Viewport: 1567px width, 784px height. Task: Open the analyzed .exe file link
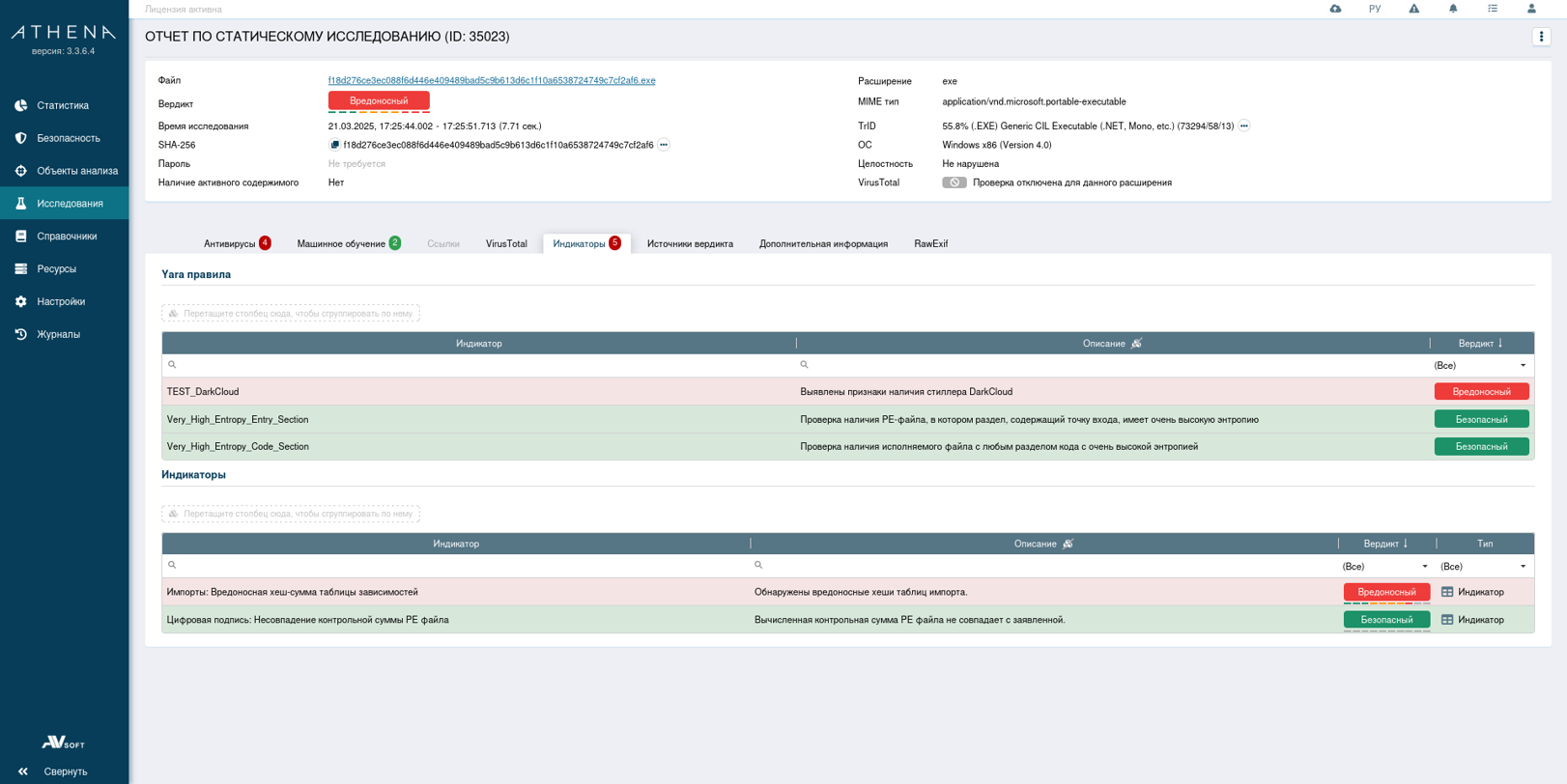tap(491, 81)
